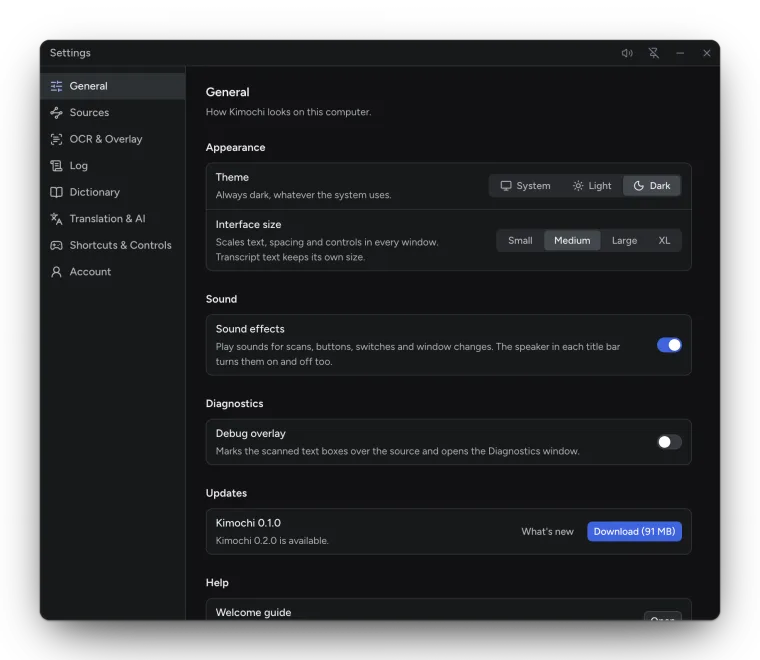The image size is (760, 660).
Task: Click the 'Updates' section heading
Action: point(226,493)
